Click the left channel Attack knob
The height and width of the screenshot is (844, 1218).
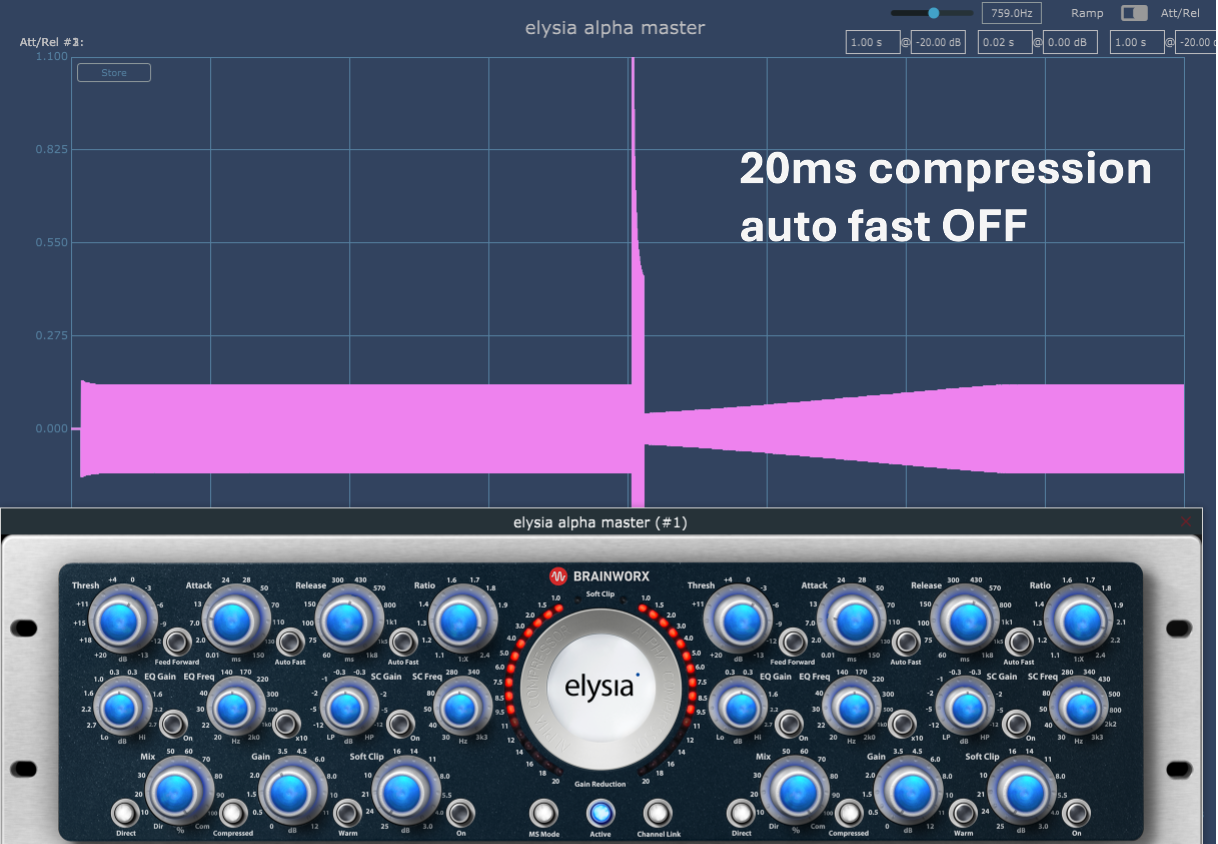point(232,620)
